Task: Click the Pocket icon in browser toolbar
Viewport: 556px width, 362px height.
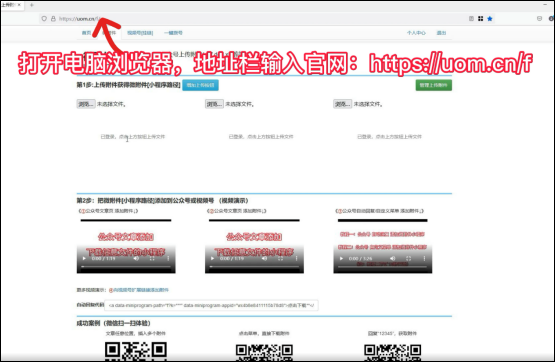Action: tap(539, 19)
